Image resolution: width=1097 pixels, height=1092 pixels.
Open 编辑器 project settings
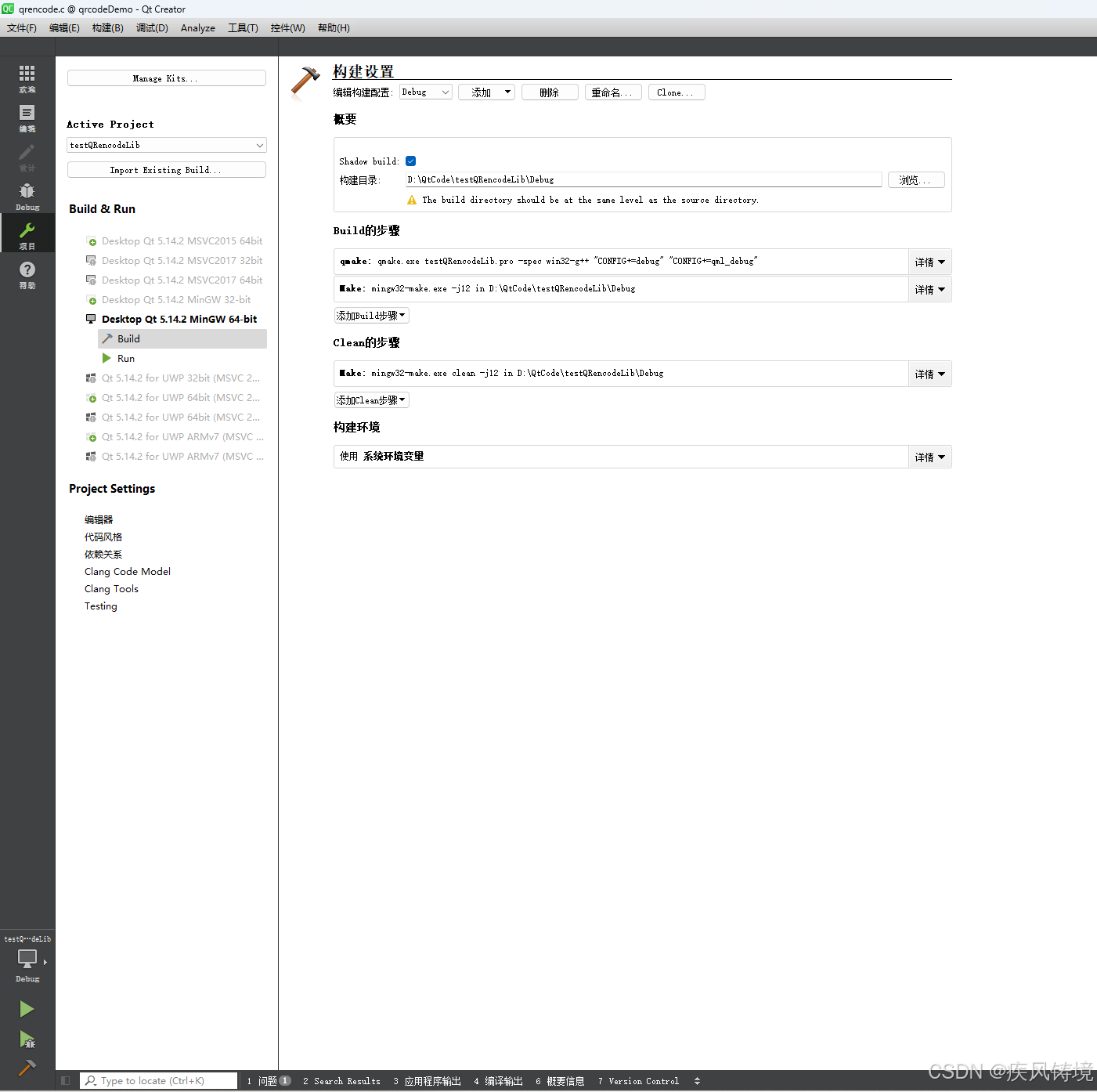point(99,520)
